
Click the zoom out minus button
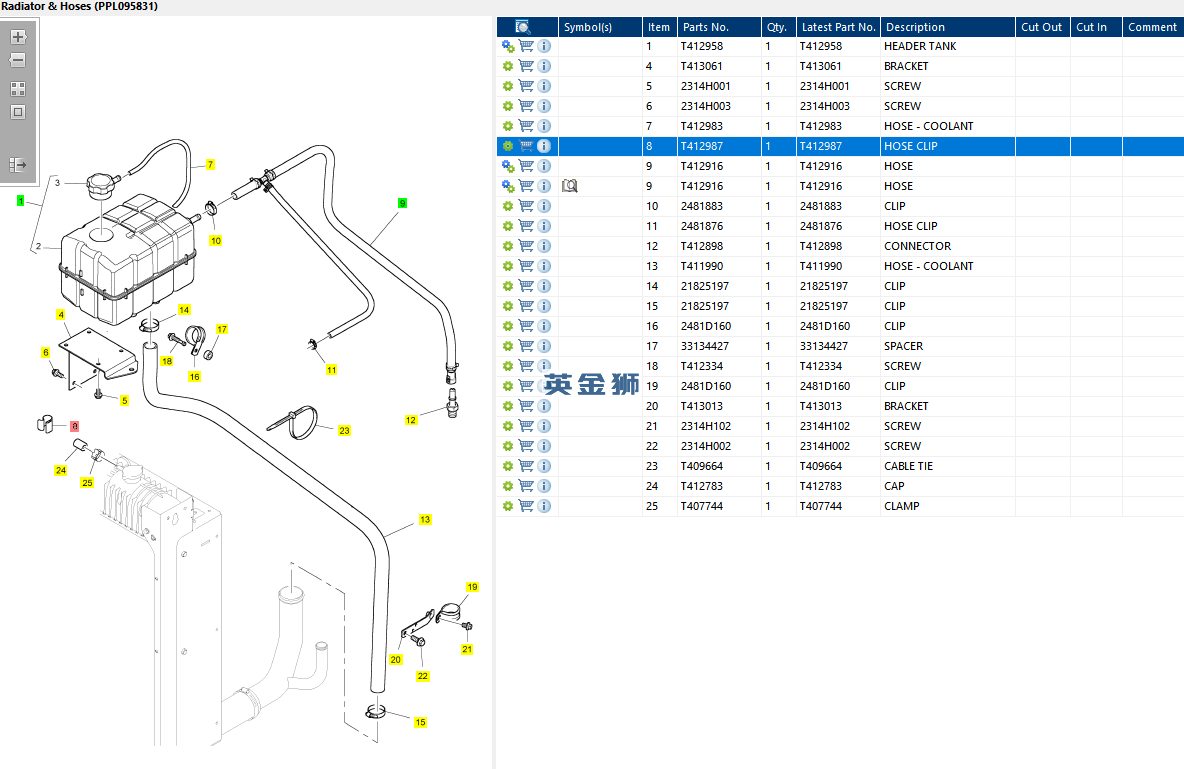pyautogui.click(x=18, y=61)
